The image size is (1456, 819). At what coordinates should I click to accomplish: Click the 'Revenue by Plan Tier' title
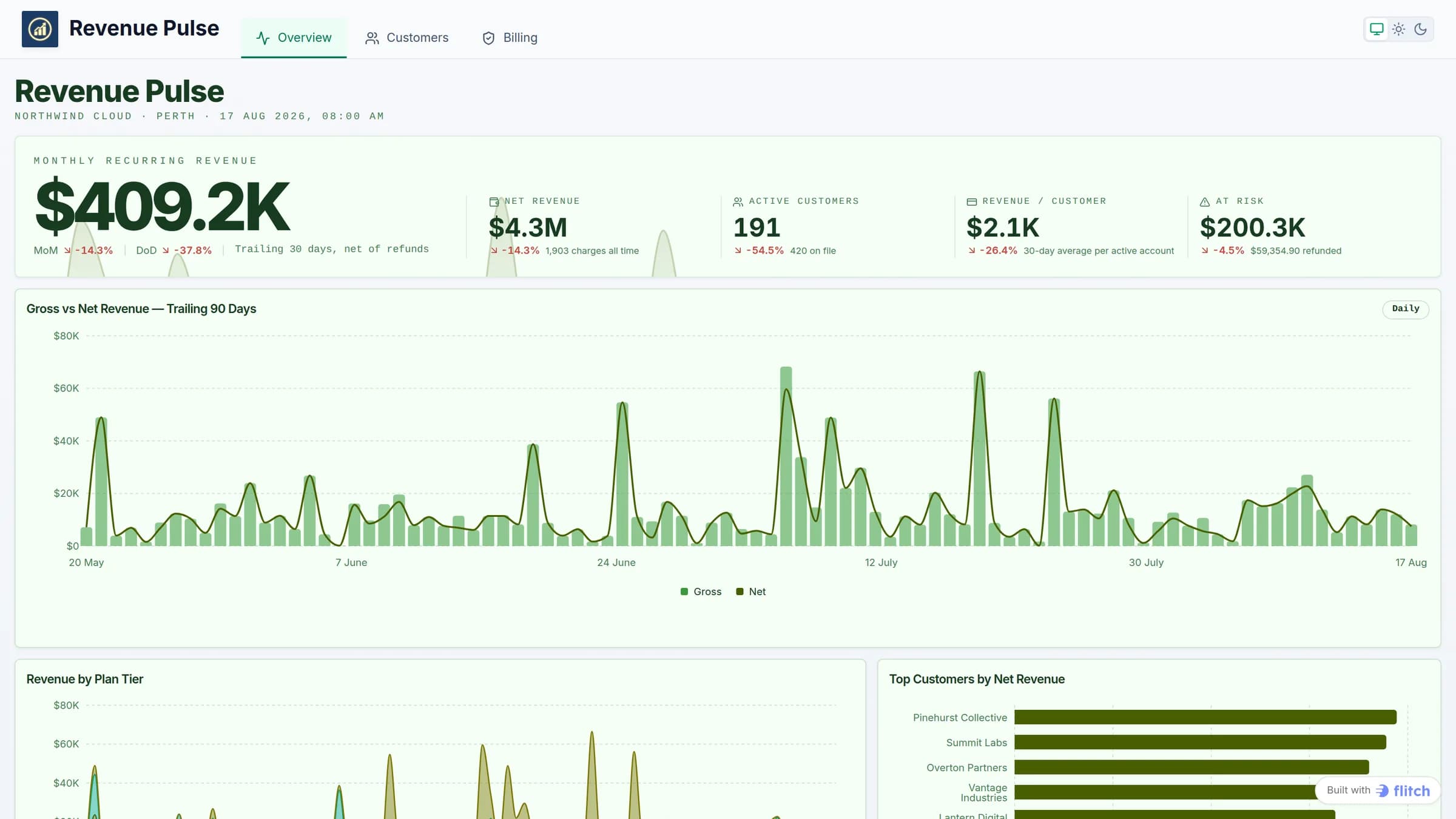[x=85, y=679]
